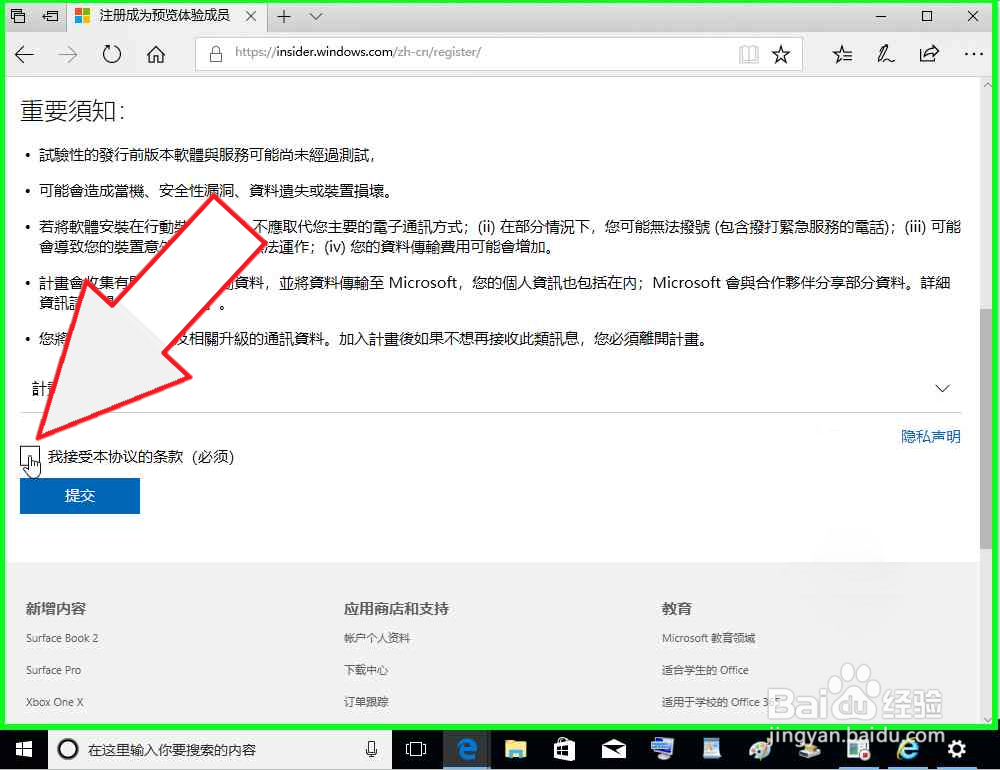Image resolution: width=1000 pixels, height=770 pixels.
Task: Click the Make a Web Note pen icon
Action: (x=885, y=54)
